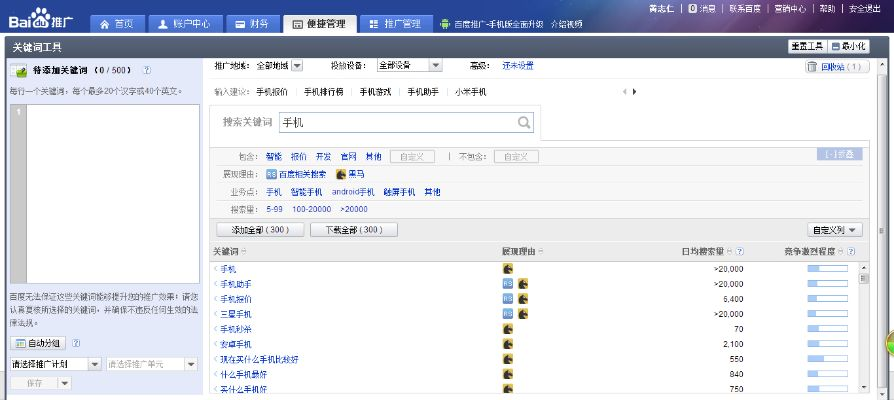Open the 请选择推广计划 dropdown
The width and height of the screenshot is (894, 400).
95,364
